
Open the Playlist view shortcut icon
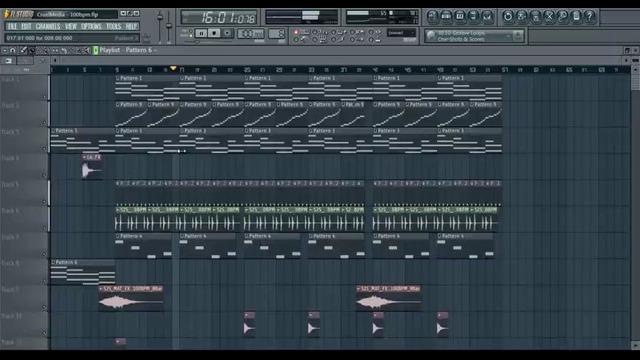point(433,16)
